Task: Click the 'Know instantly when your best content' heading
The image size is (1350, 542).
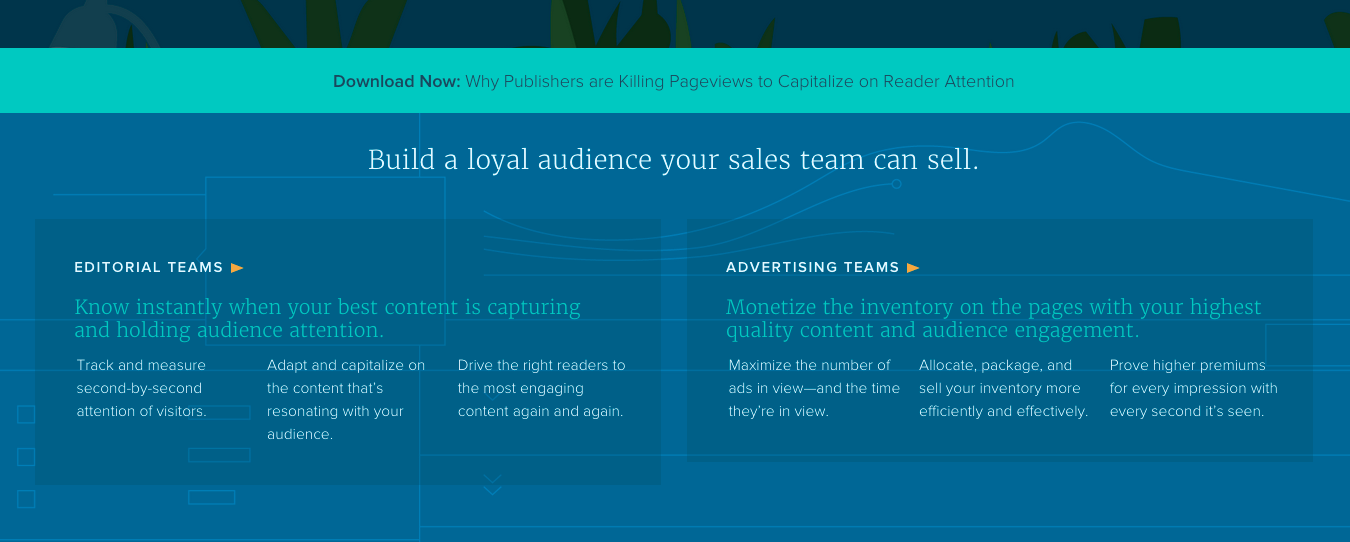Action: point(327,318)
